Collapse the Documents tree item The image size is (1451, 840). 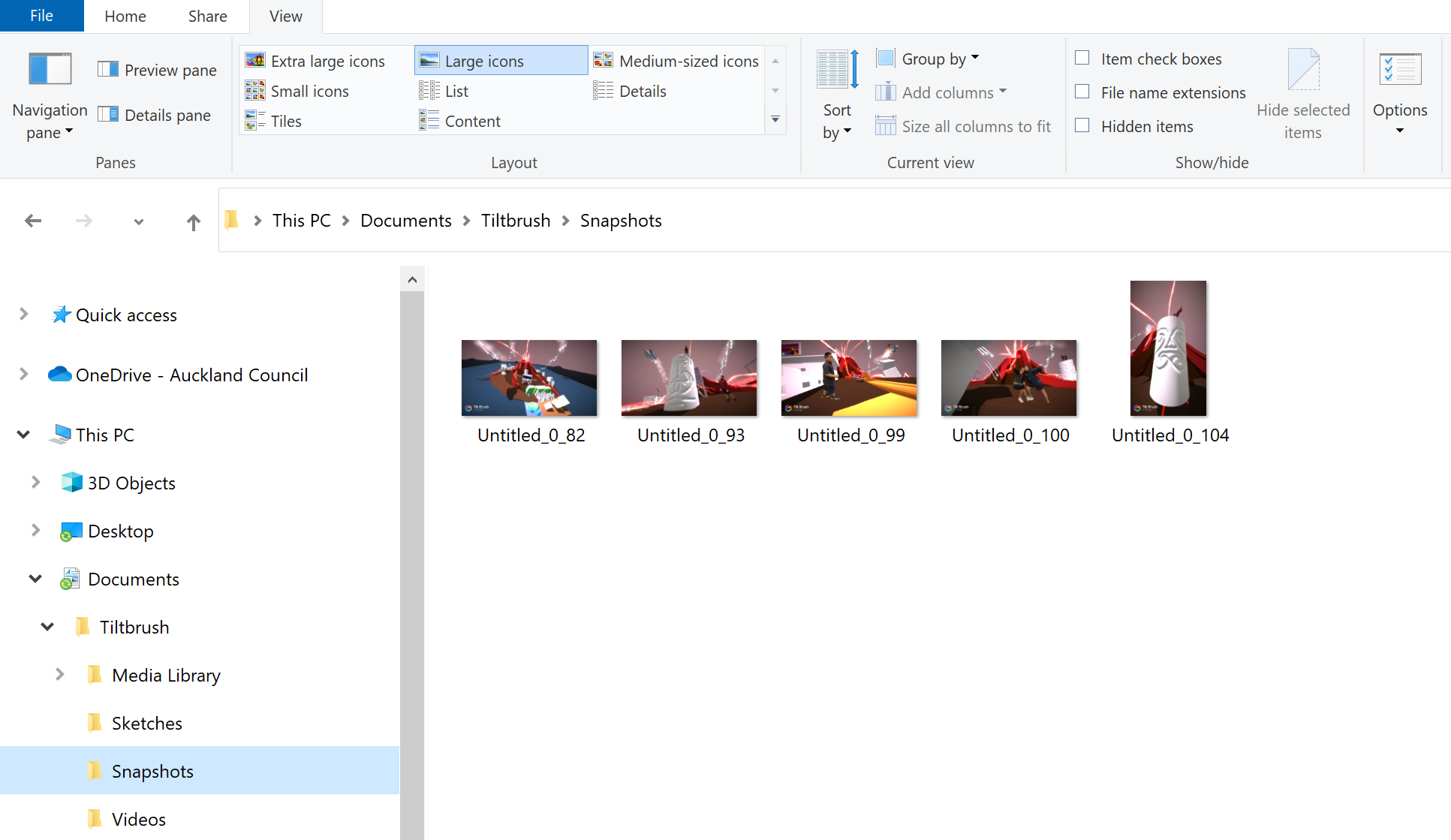[x=35, y=578]
